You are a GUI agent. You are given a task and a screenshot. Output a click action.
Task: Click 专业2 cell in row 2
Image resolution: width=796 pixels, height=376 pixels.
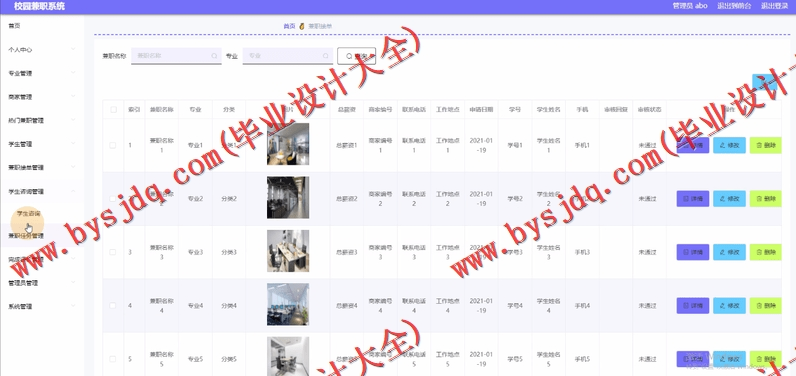[195, 199]
